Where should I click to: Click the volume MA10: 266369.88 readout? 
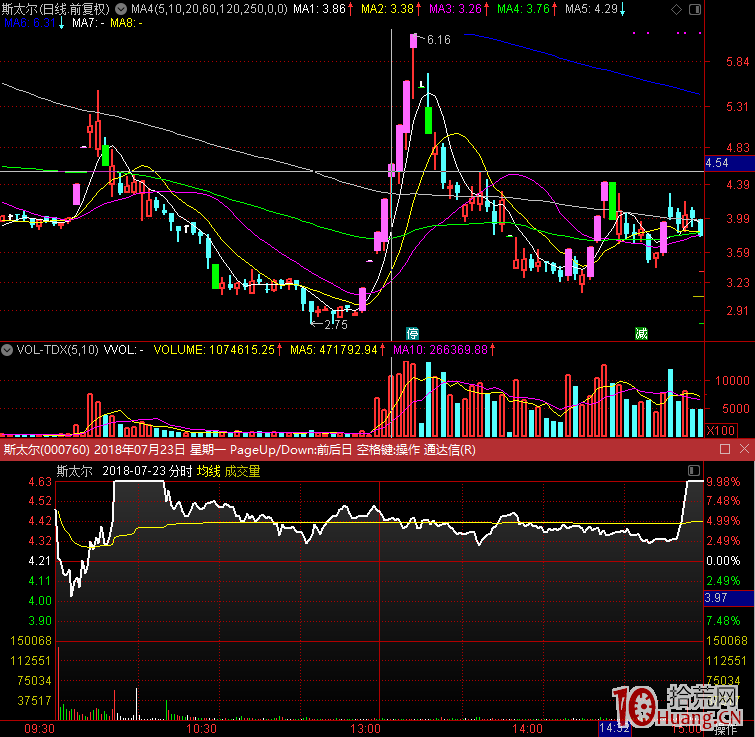[x=441, y=350]
